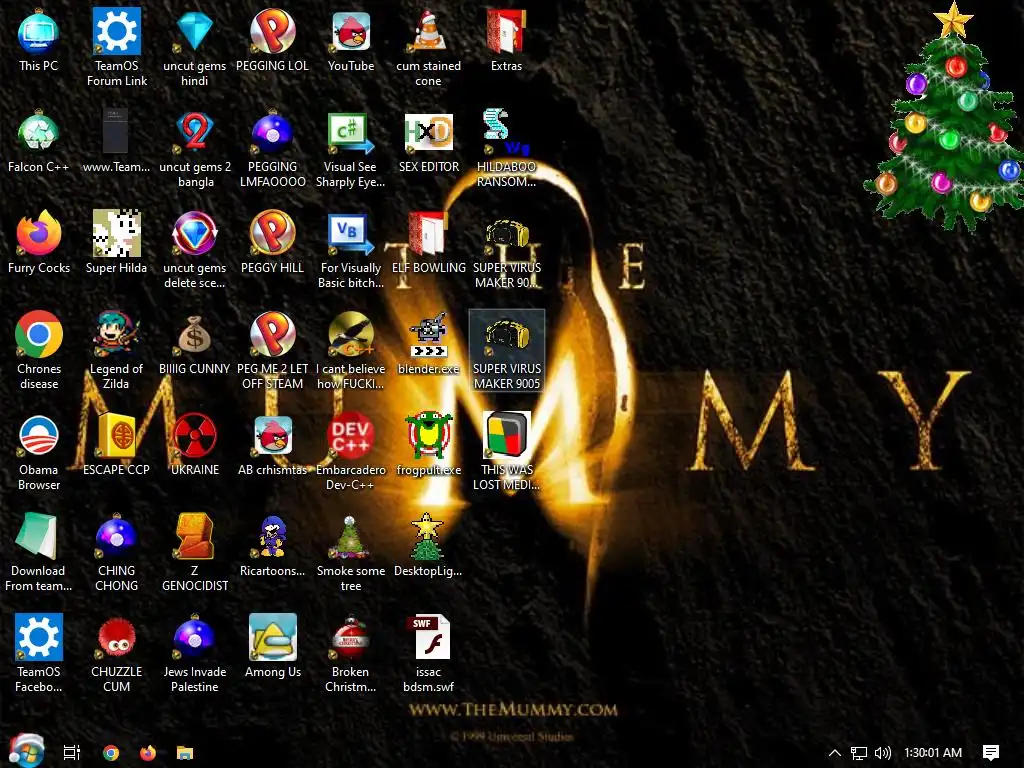Open File Explorer from the taskbar
Image resolution: width=1024 pixels, height=768 pixels.
pos(185,753)
